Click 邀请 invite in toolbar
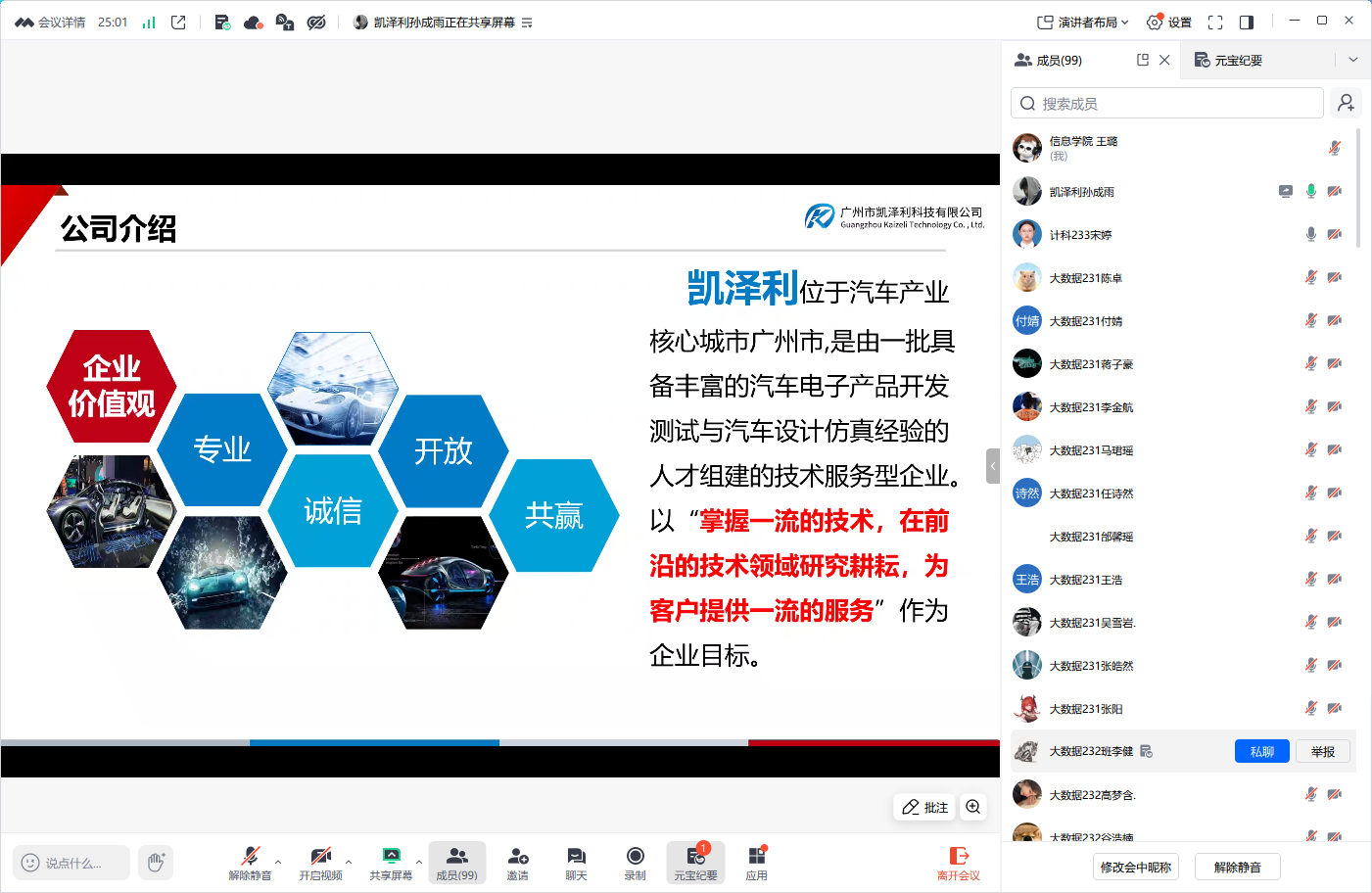This screenshot has width=1372, height=893. pyautogui.click(x=517, y=863)
